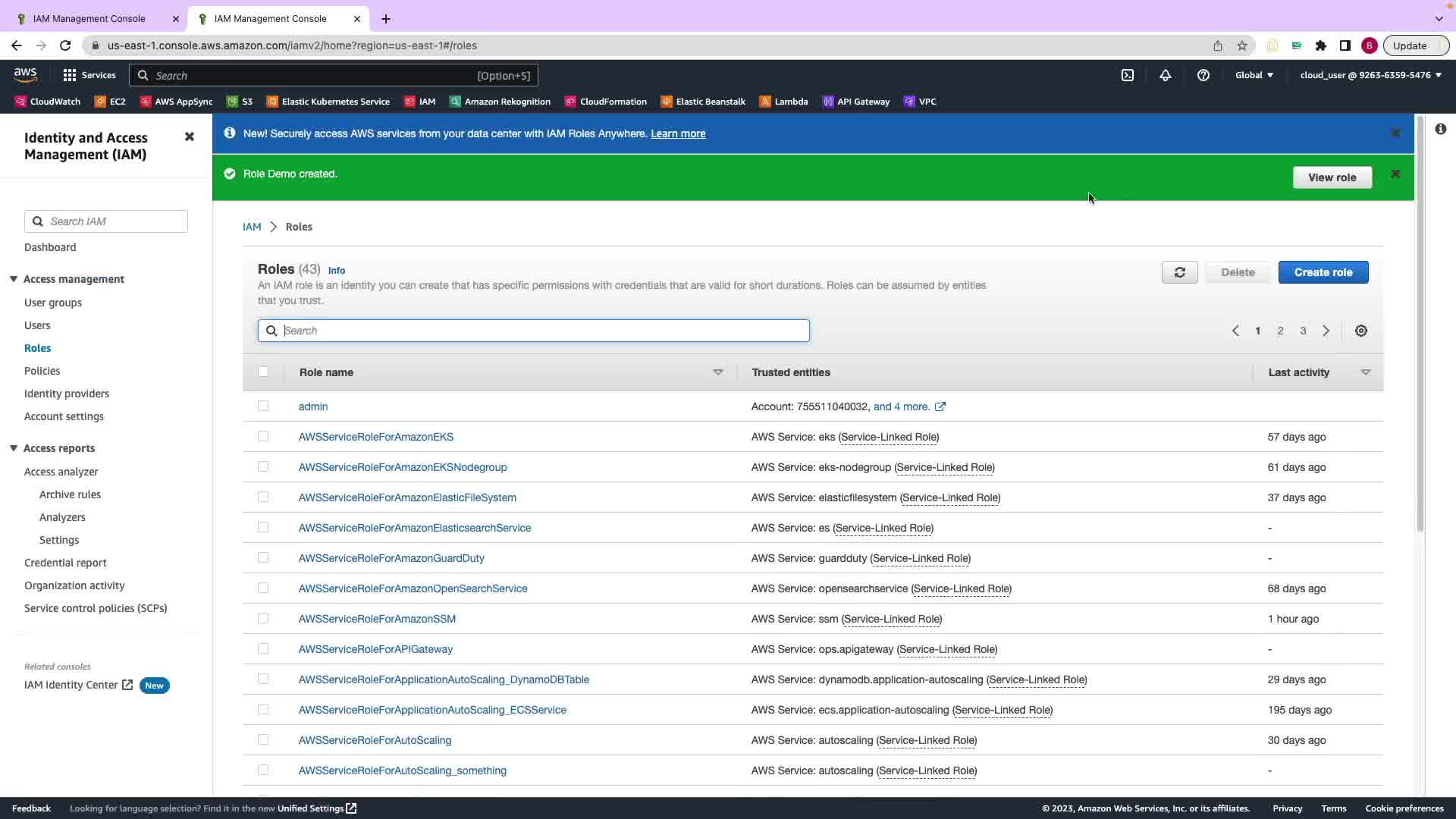Click the roles search field
The height and width of the screenshot is (819, 1456).
coord(534,331)
